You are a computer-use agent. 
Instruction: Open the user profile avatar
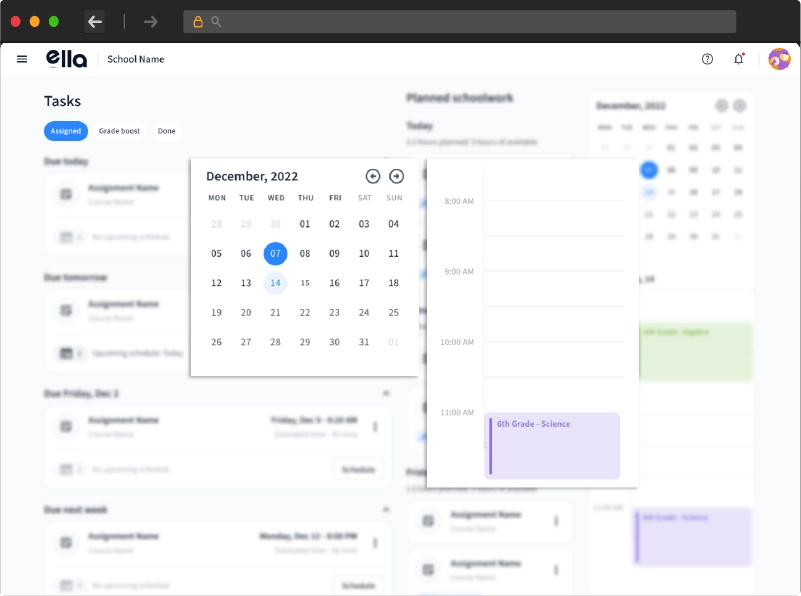pyautogui.click(x=779, y=59)
